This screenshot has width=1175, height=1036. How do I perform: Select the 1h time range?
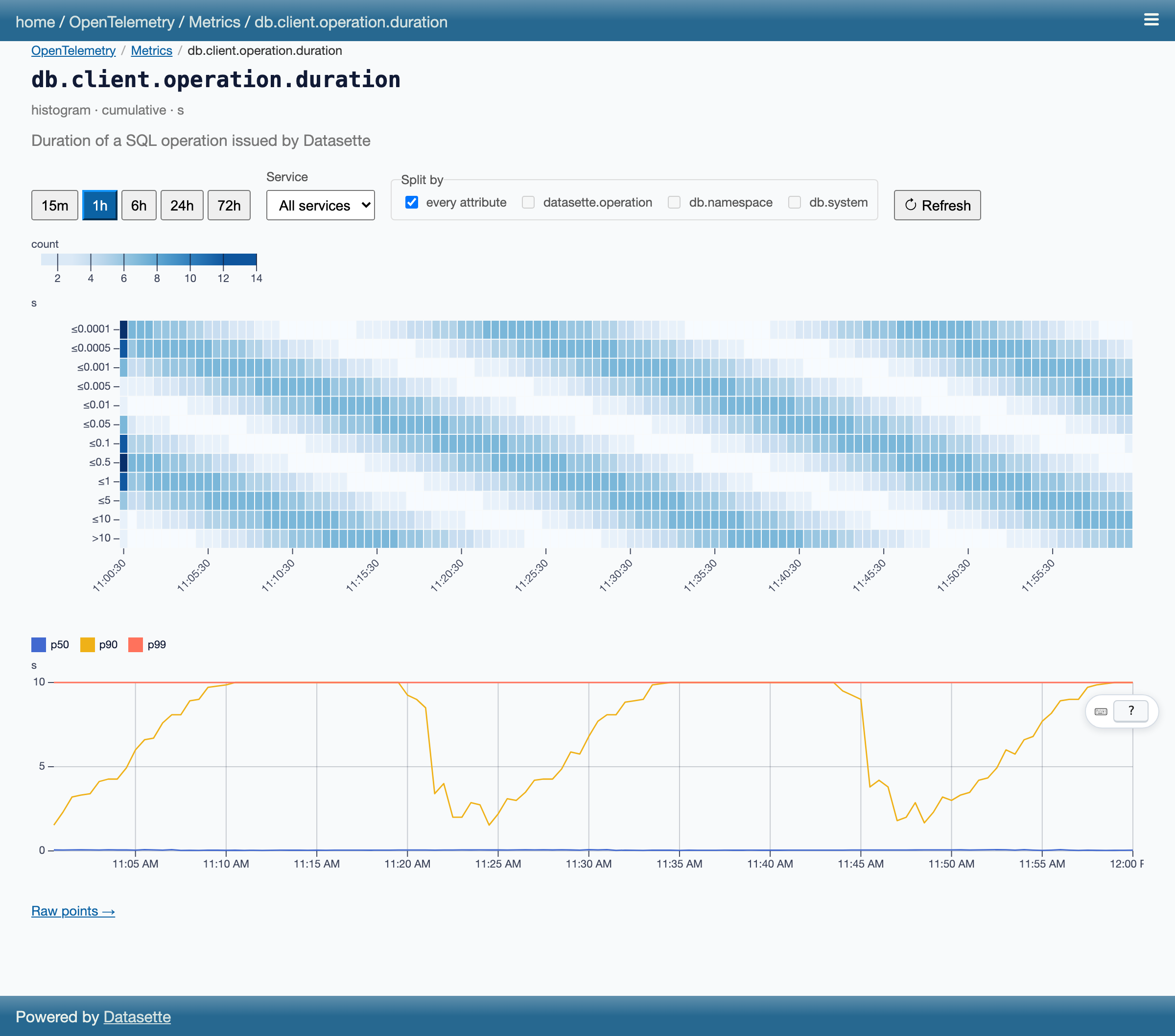[x=100, y=205]
